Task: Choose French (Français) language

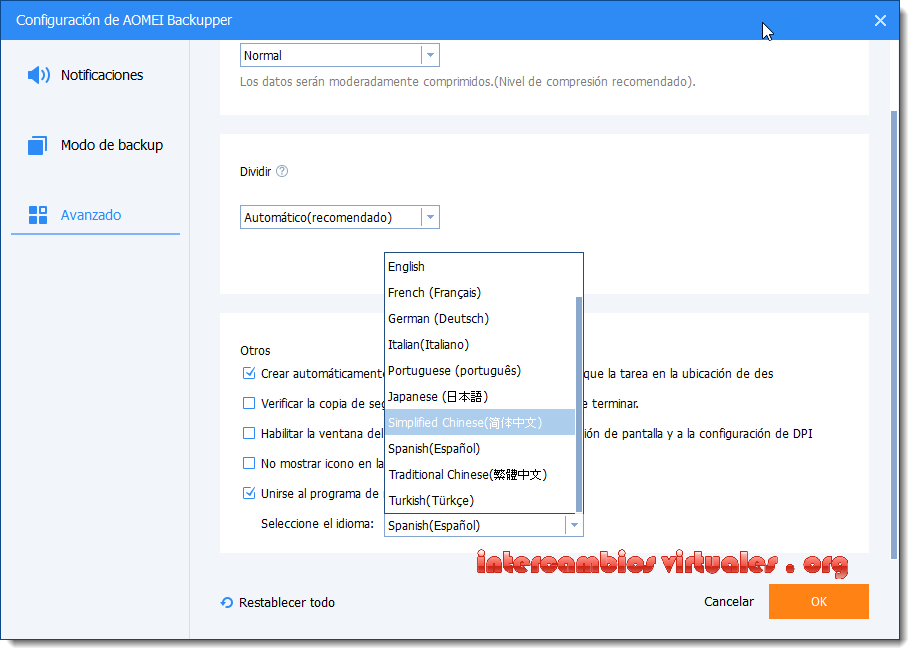Action: pos(480,292)
